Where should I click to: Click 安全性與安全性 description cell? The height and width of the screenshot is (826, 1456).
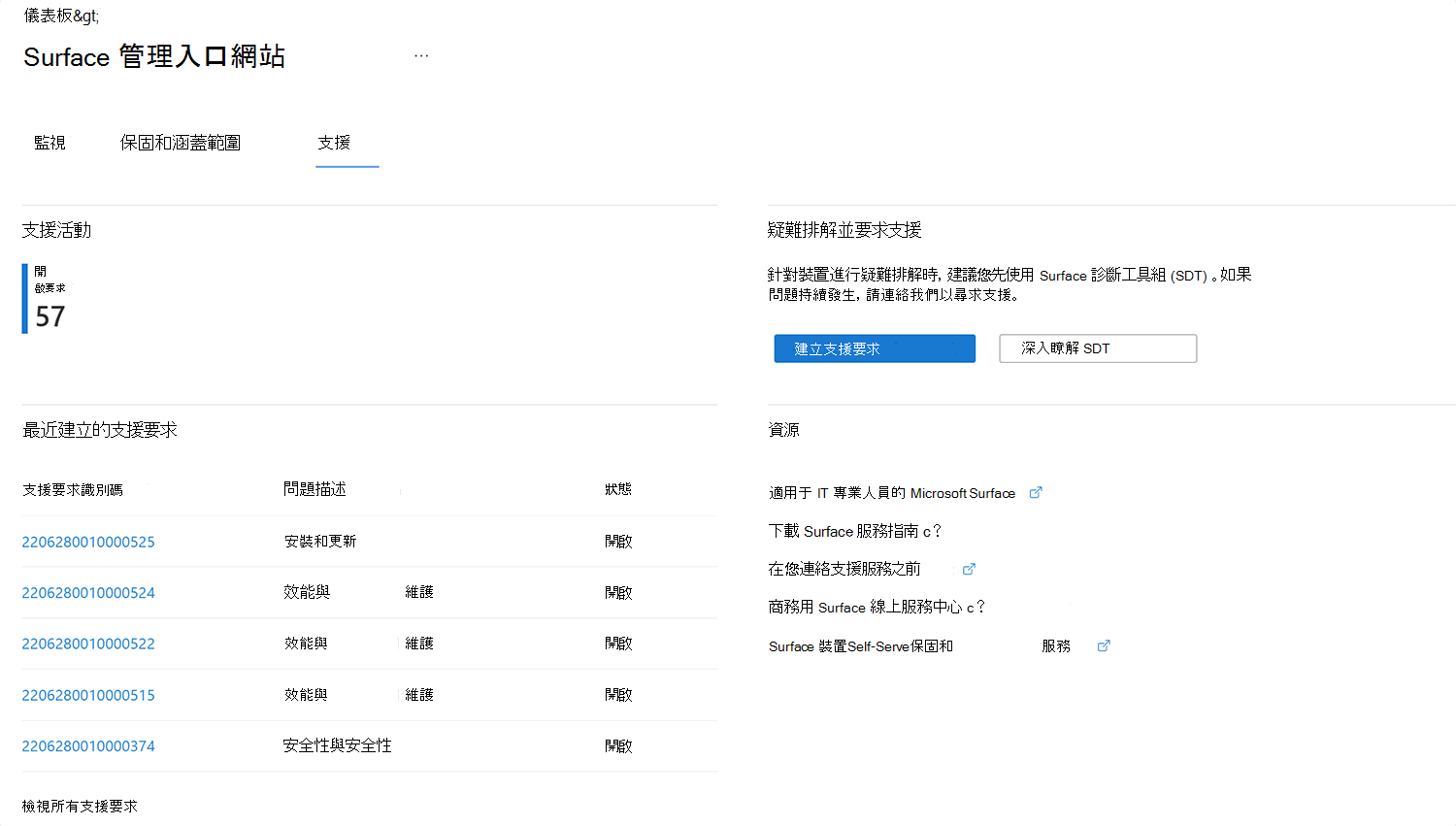pos(337,745)
